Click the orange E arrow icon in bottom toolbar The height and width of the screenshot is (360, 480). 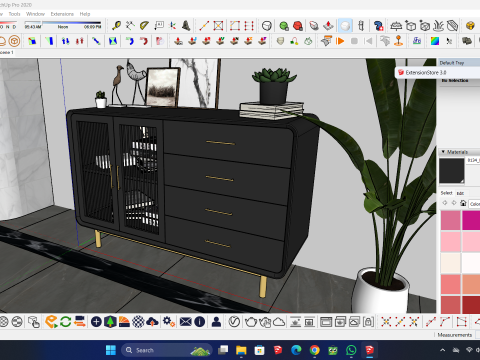(51, 322)
